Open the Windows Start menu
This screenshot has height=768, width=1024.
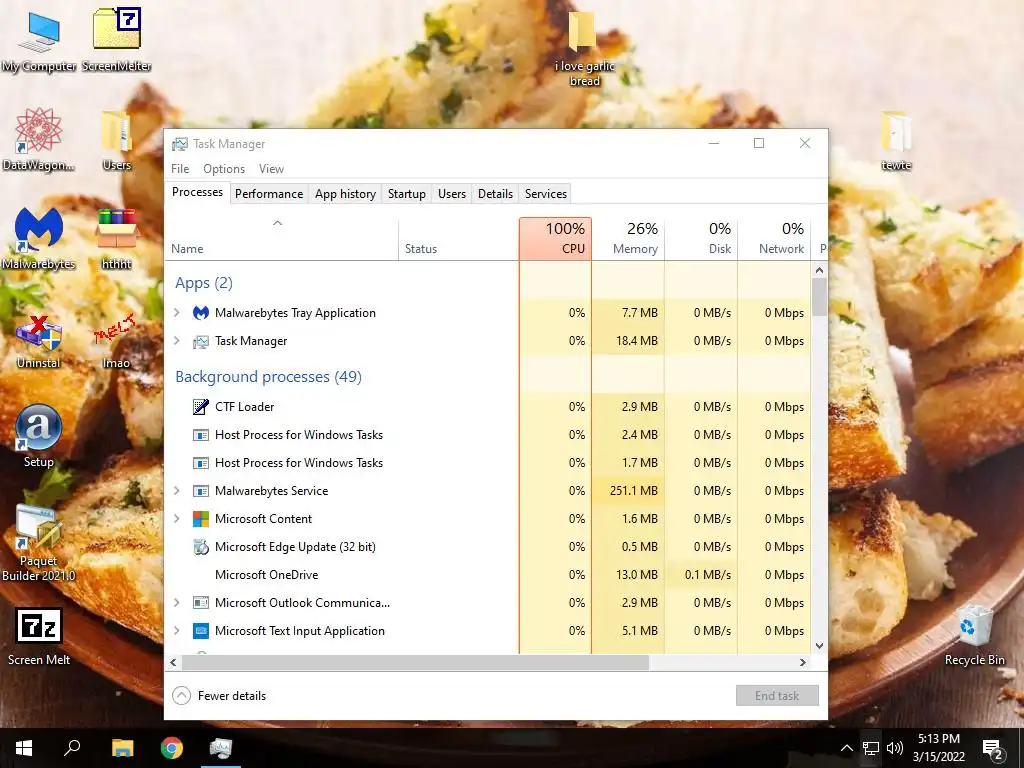(x=24, y=748)
